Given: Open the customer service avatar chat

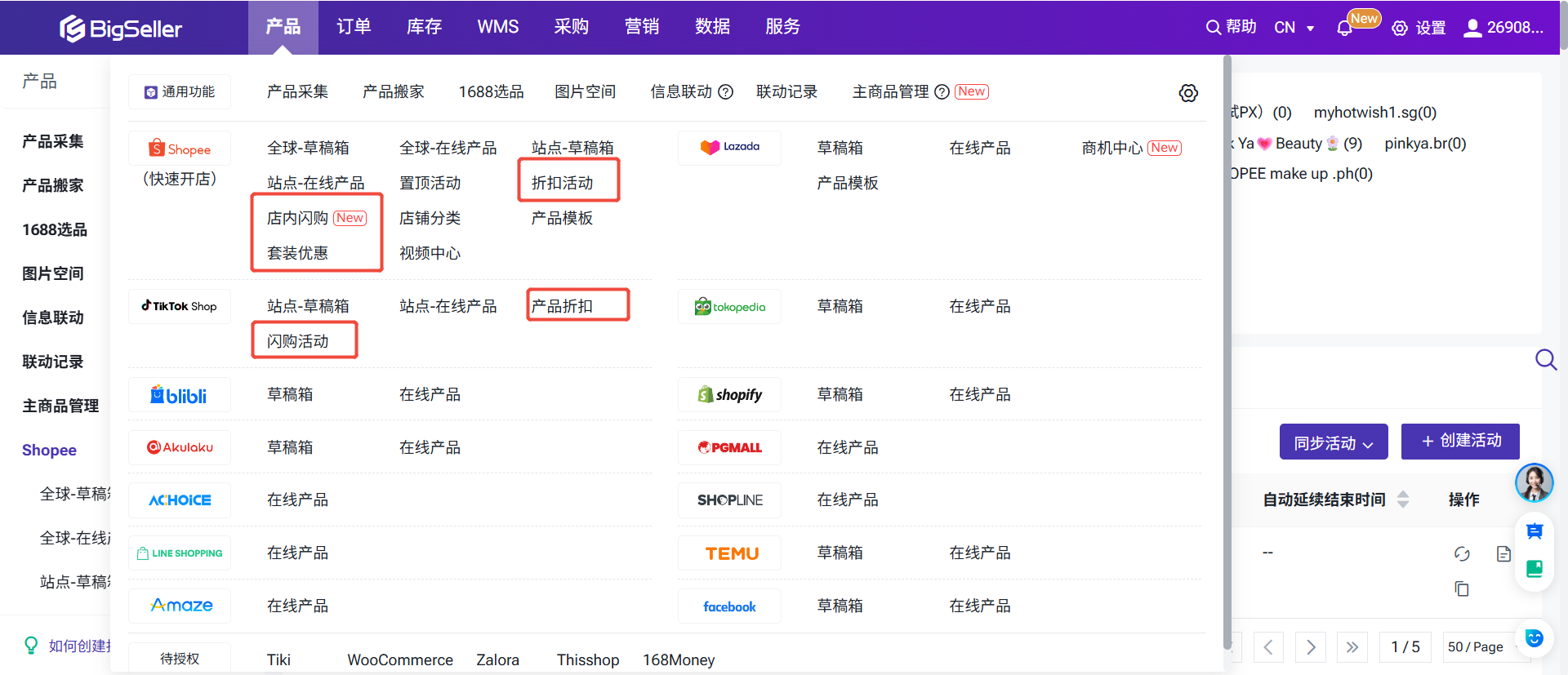Looking at the screenshot, I should (1534, 482).
